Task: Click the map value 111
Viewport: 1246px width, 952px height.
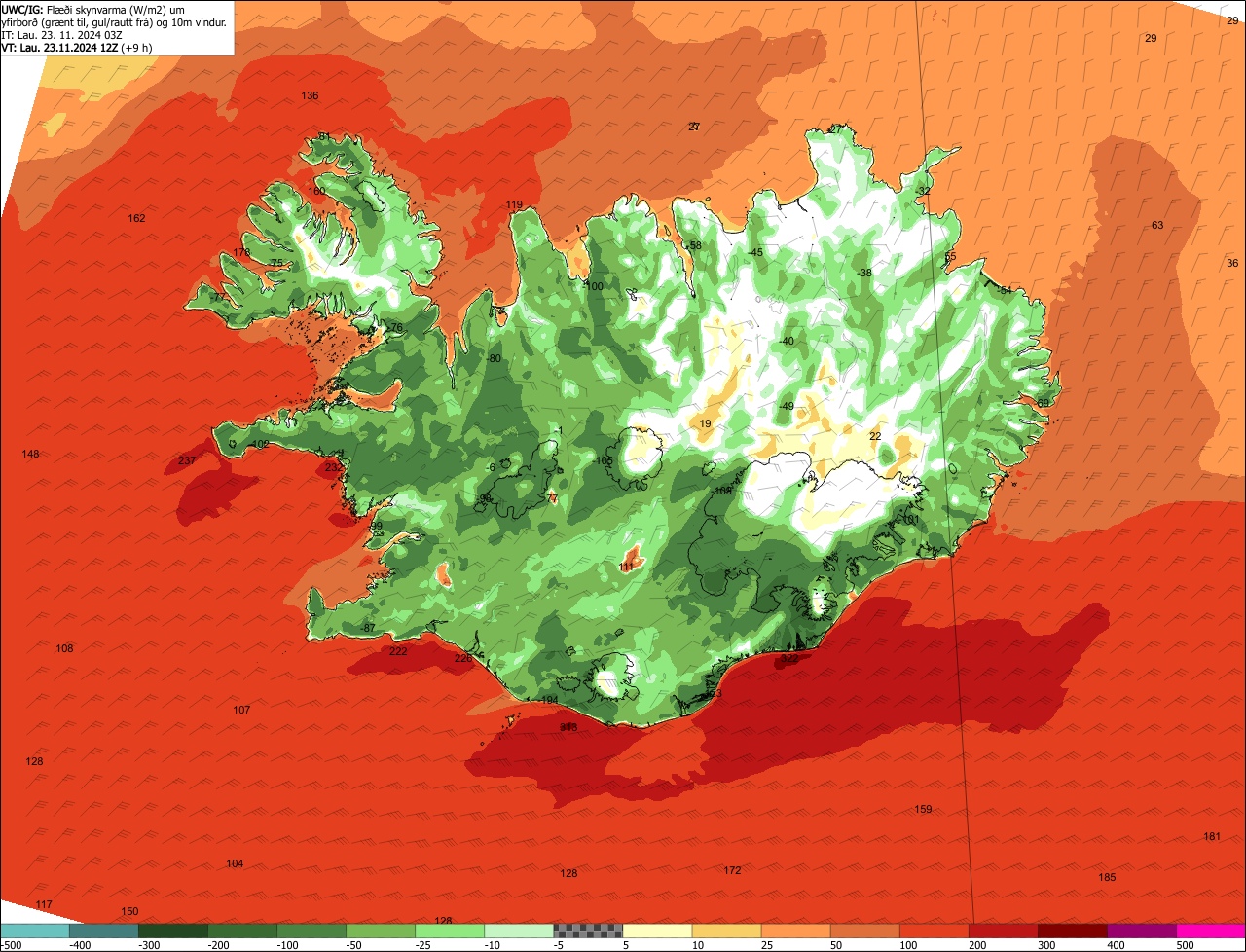Action: pyautogui.click(x=627, y=567)
